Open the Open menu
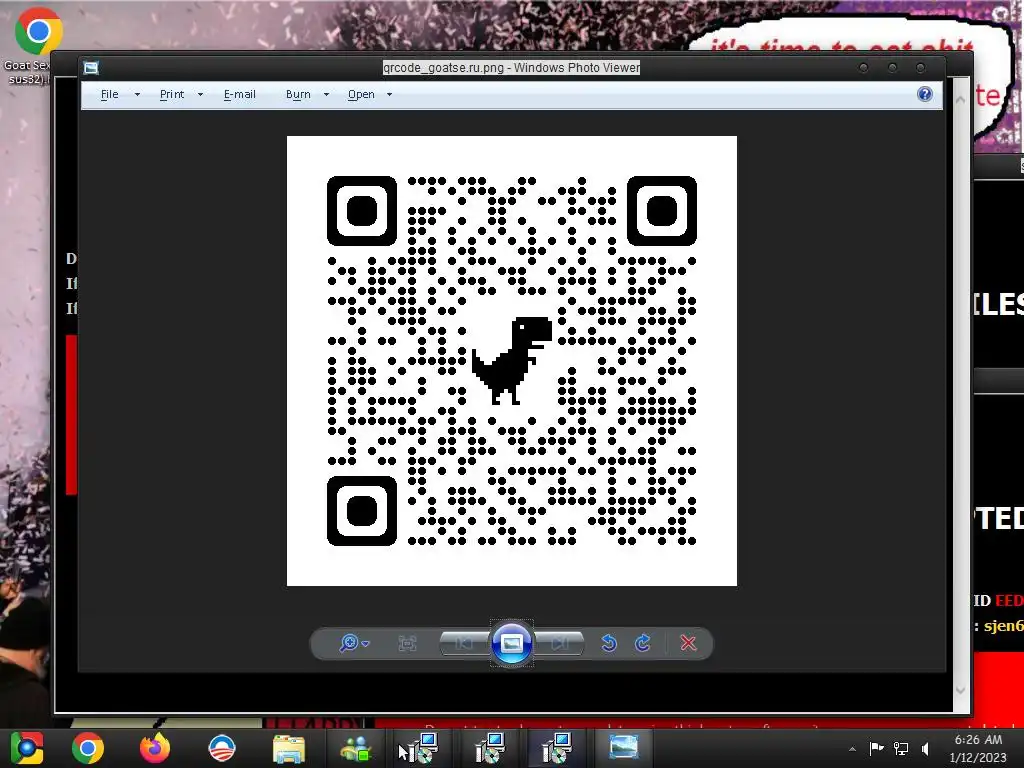1024x768 pixels. [x=361, y=95]
